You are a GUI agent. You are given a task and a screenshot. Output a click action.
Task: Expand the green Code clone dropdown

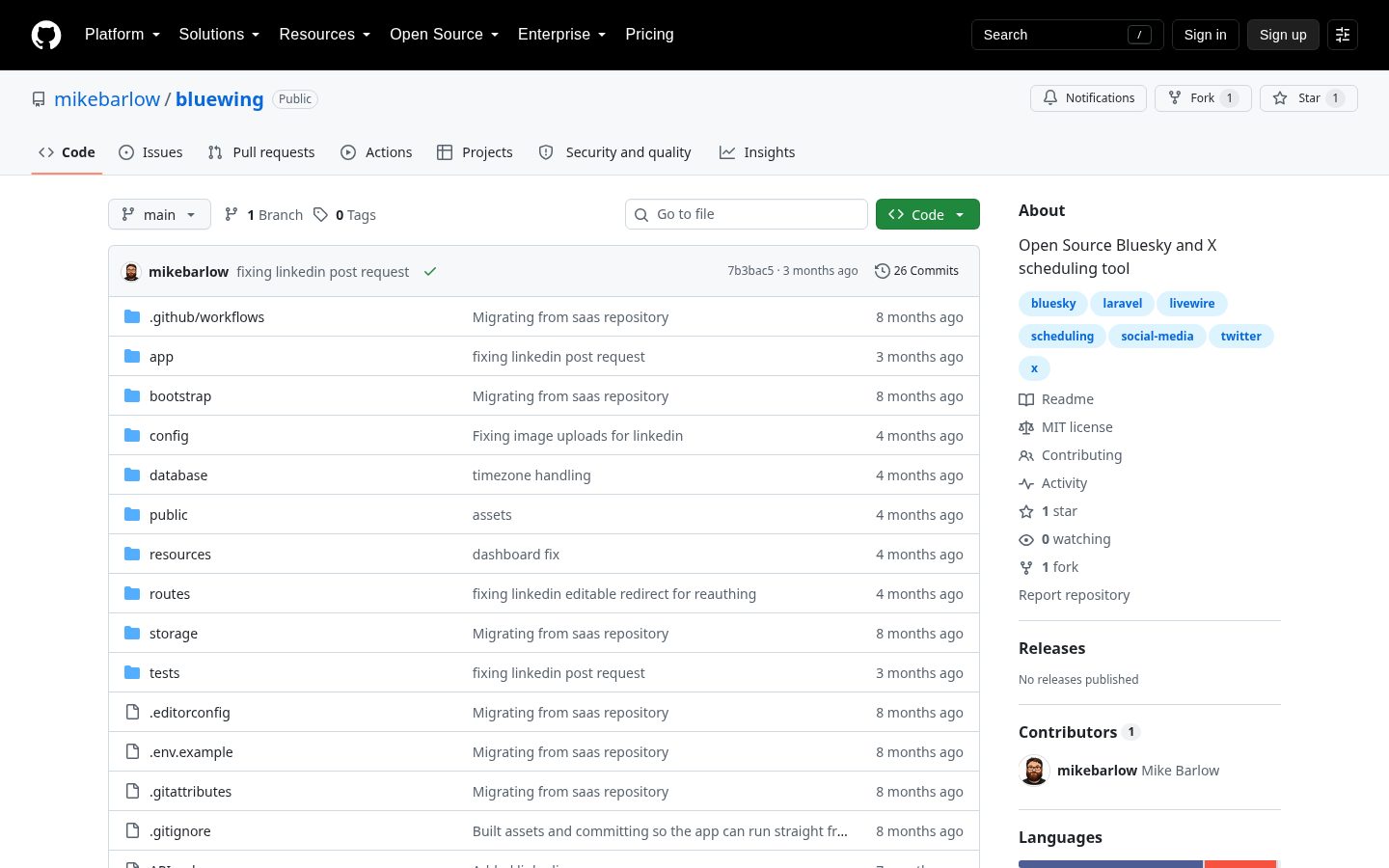tap(928, 214)
